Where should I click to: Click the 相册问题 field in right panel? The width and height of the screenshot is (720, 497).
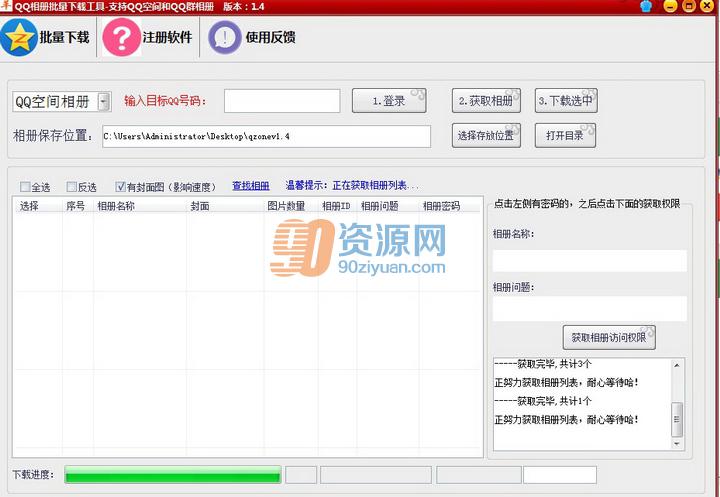[590, 309]
